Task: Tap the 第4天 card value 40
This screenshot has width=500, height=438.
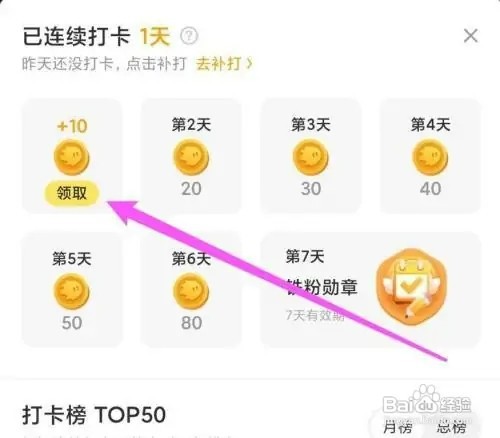Action: tap(430, 189)
